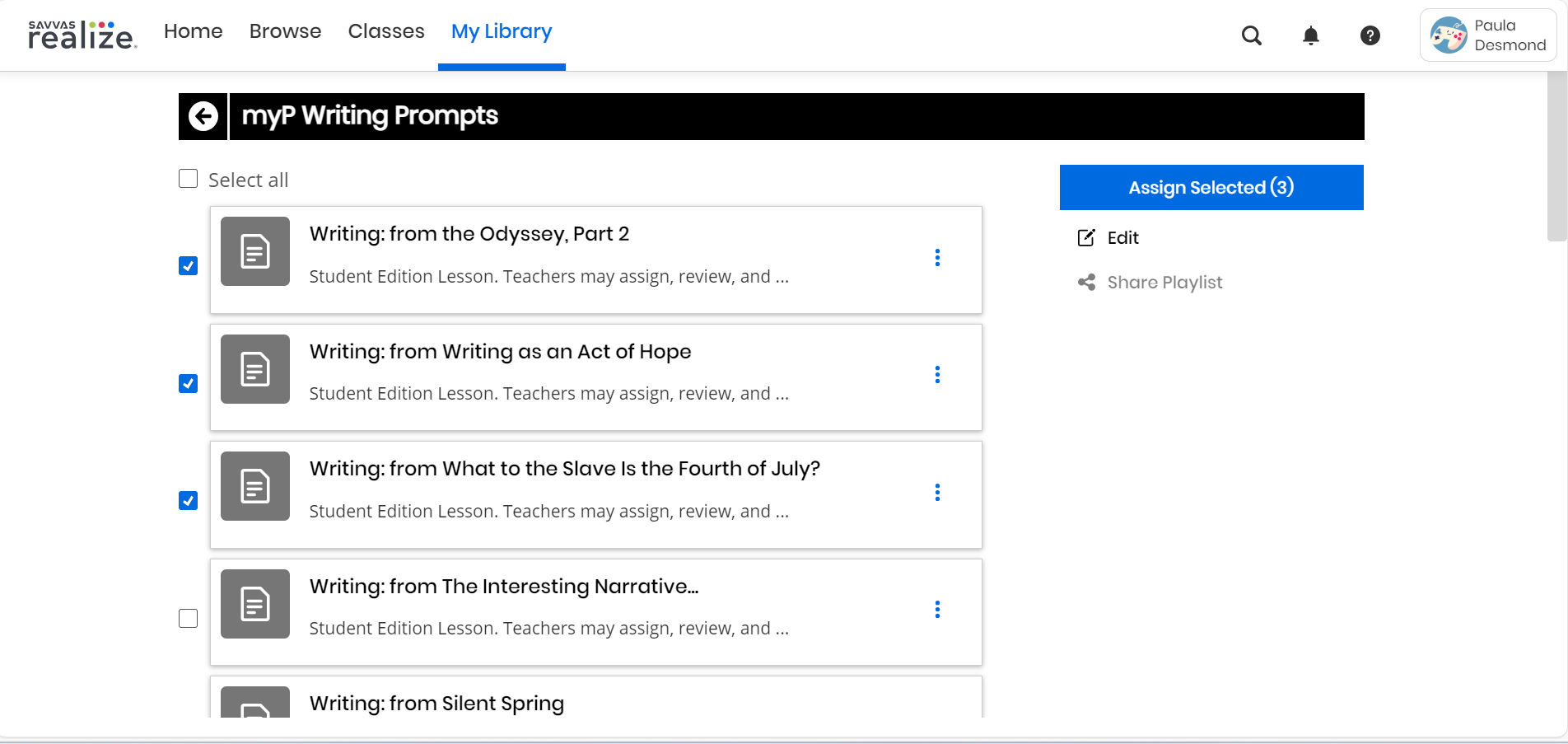Open Writing: from the Odyssey, Part 2 title
Viewport: 1568px width, 744px height.
[x=469, y=234]
